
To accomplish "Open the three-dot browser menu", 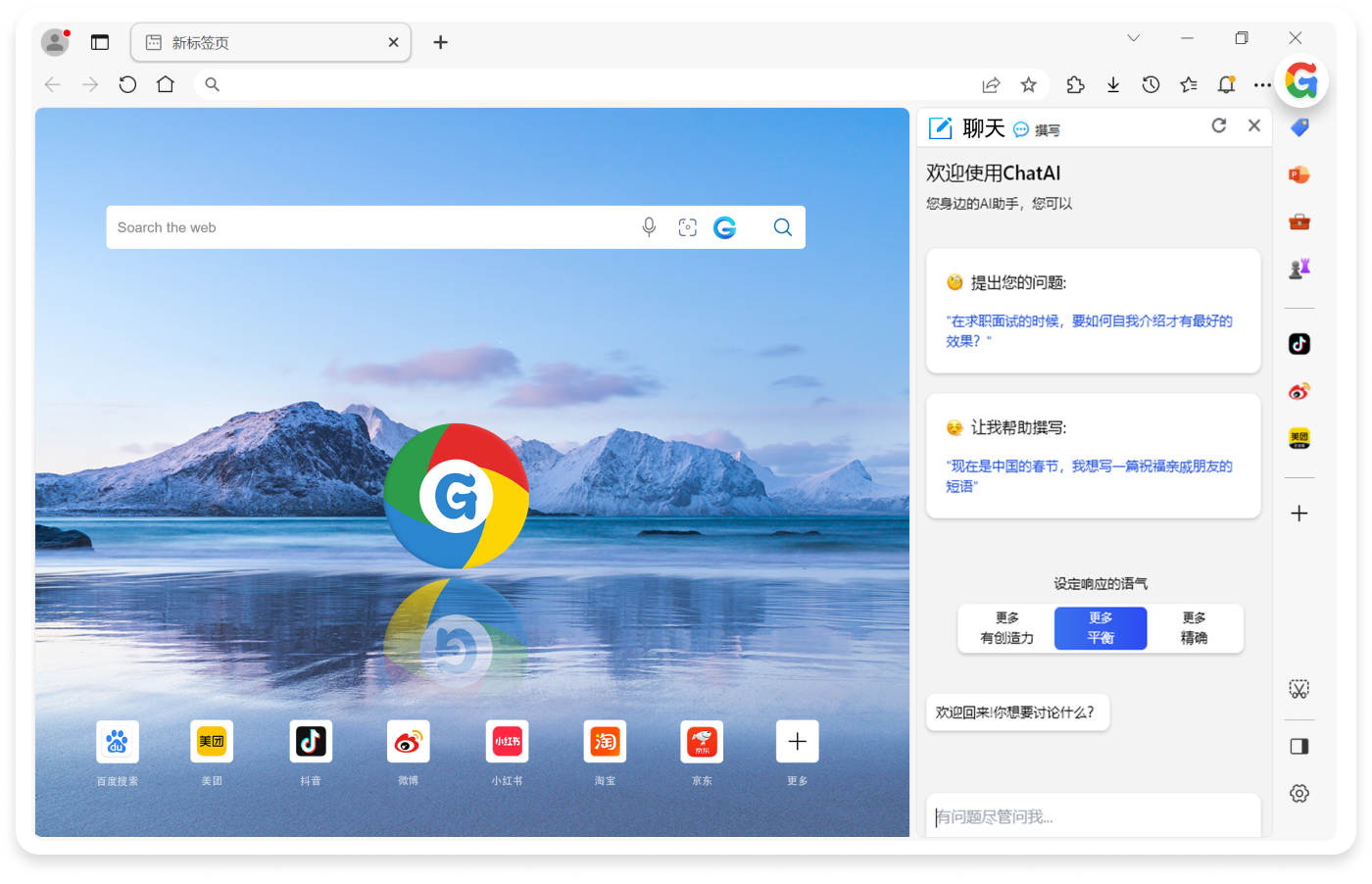I will tap(1262, 85).
